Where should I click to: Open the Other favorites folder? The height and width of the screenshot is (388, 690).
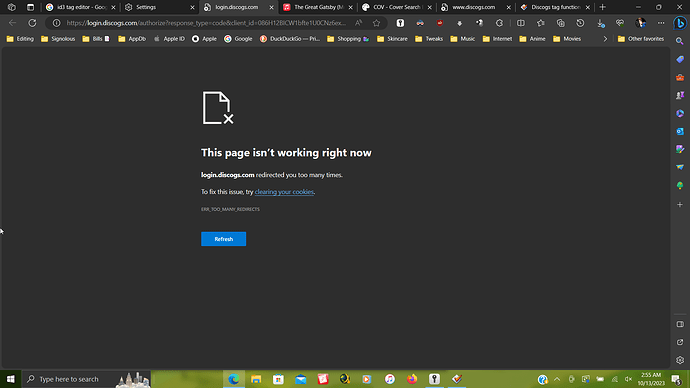coord(641,39)
